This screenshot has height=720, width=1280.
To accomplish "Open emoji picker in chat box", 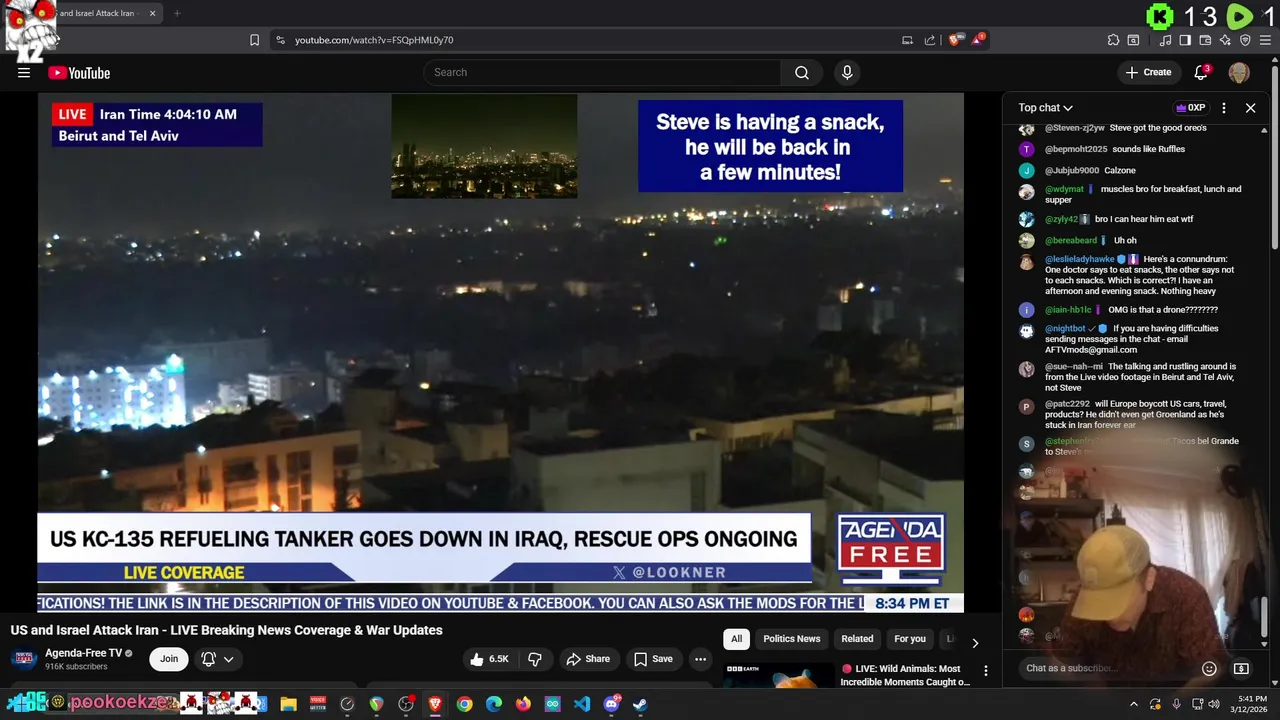I will click(x=1209, y=668).
